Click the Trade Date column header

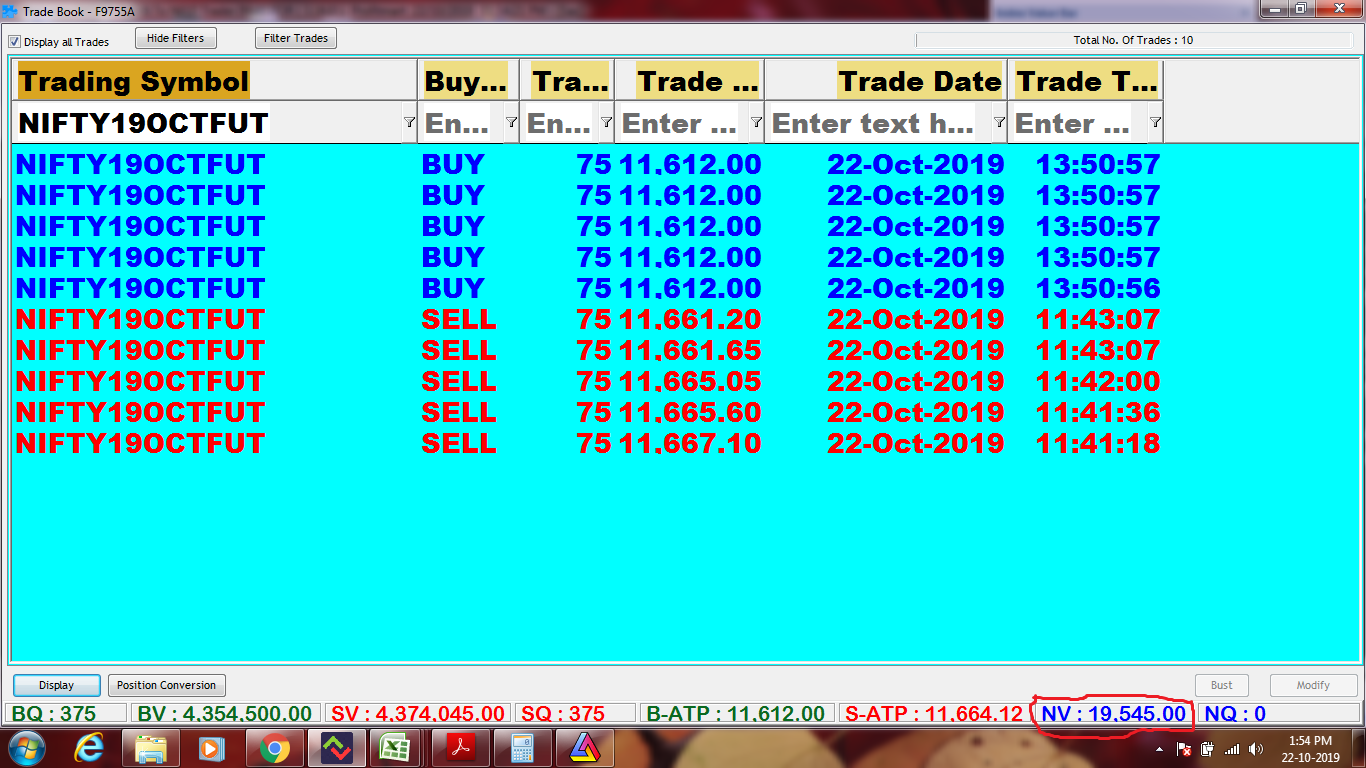tap(918, 81)
